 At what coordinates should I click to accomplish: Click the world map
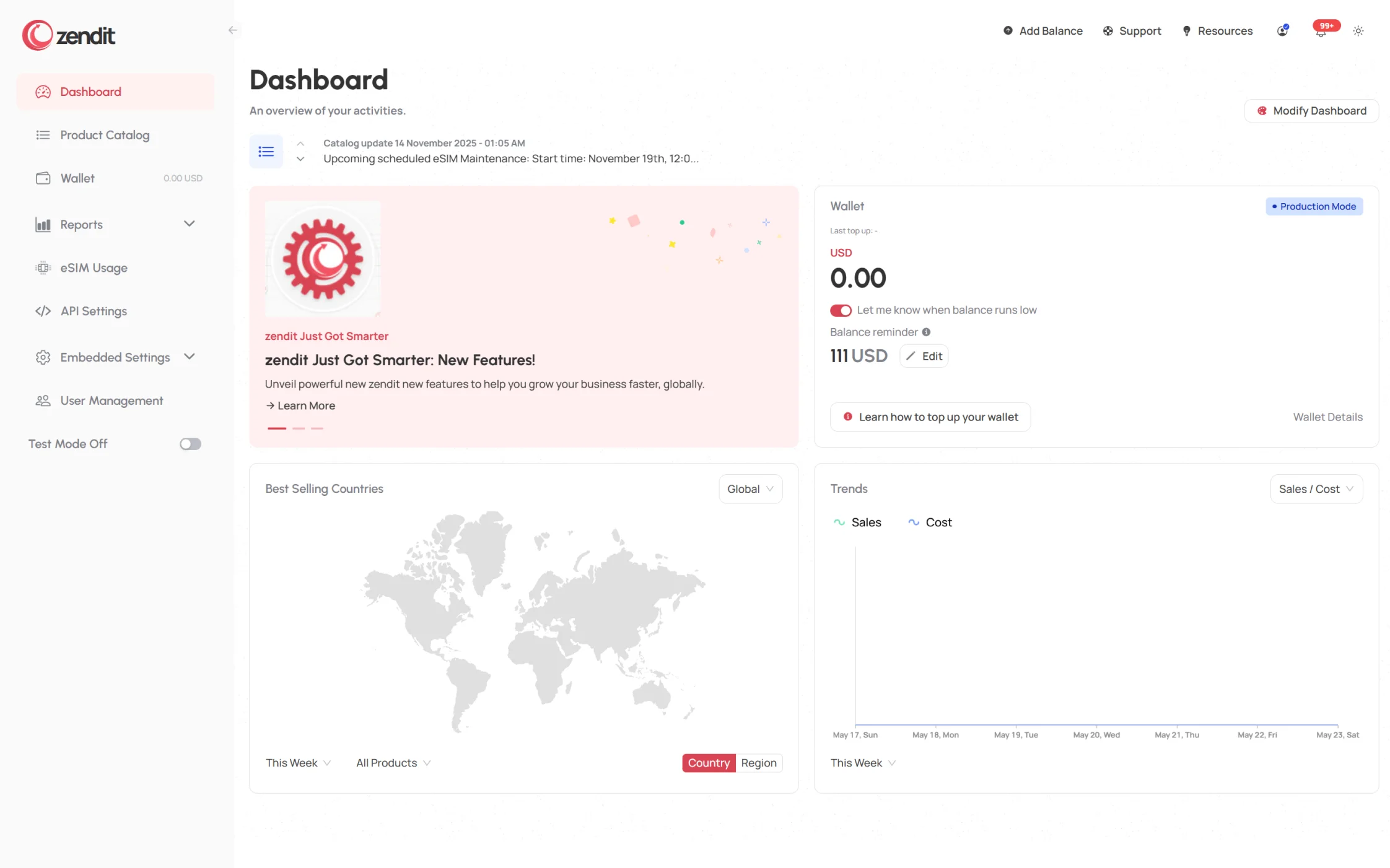pyautogui.click(x=533, y=622)
